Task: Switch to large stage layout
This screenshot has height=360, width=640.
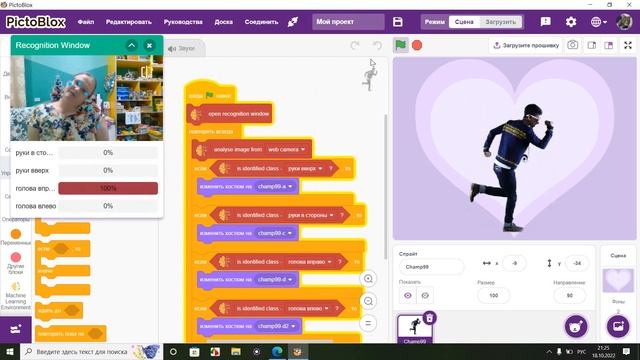Action: (609, 45)
